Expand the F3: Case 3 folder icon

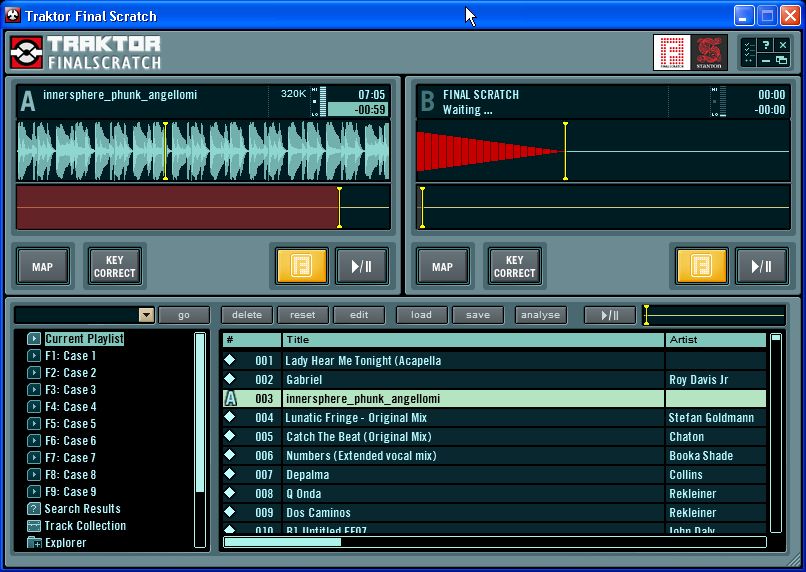click(x=34, y=390)
